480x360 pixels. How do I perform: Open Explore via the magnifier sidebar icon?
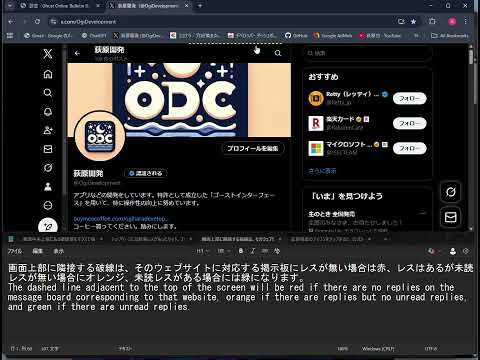pos(48,93)
